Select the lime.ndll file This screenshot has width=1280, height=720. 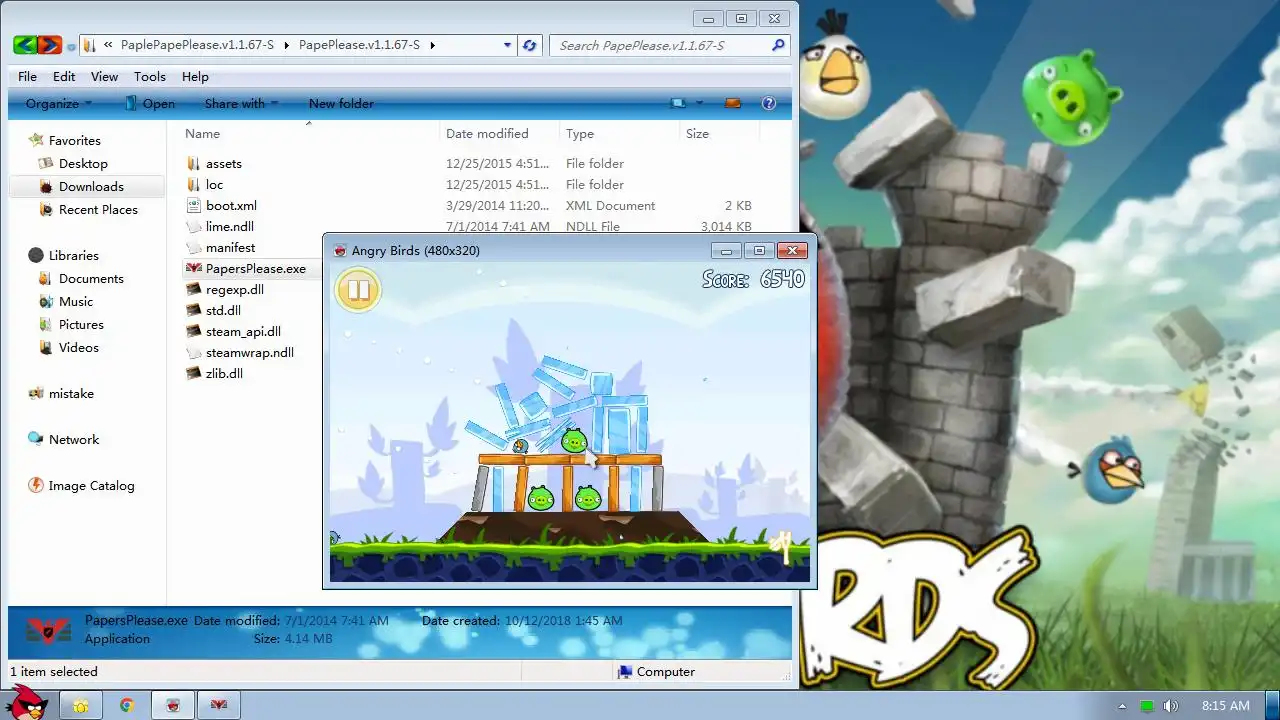pos(229,226)
